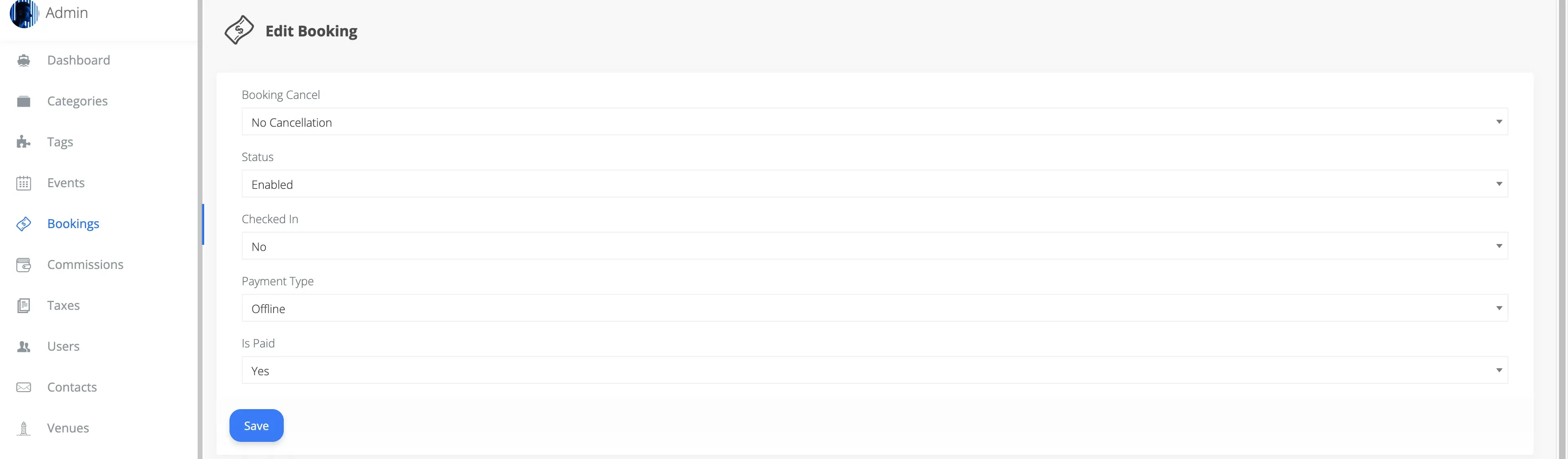The height and width of the screenshot is (459, 1568).
Task: Expand the Payment Type dropdown
Action: click(874, 309)
